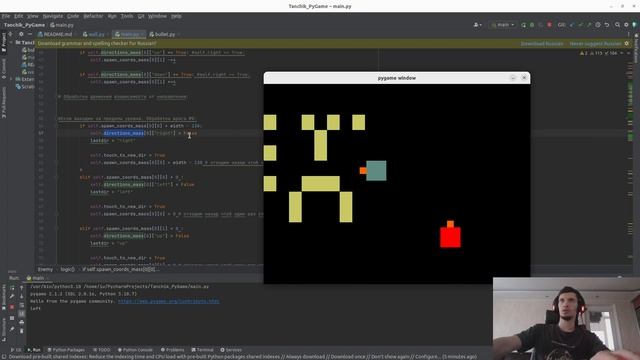Viewport: 640px width, 360px height.
Task: Click the Stop red square in Run panel
Action: (x=12, y=307)
